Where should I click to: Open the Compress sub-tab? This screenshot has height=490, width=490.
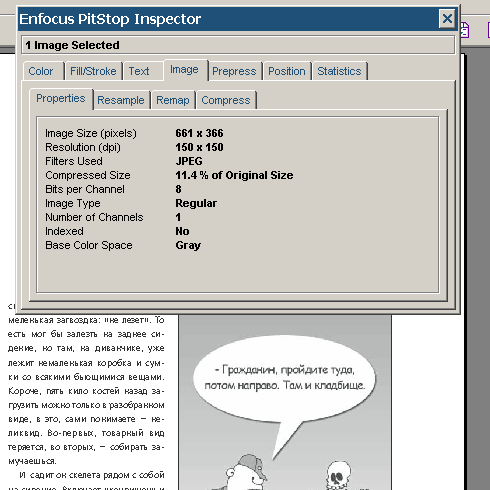point(226,100)
